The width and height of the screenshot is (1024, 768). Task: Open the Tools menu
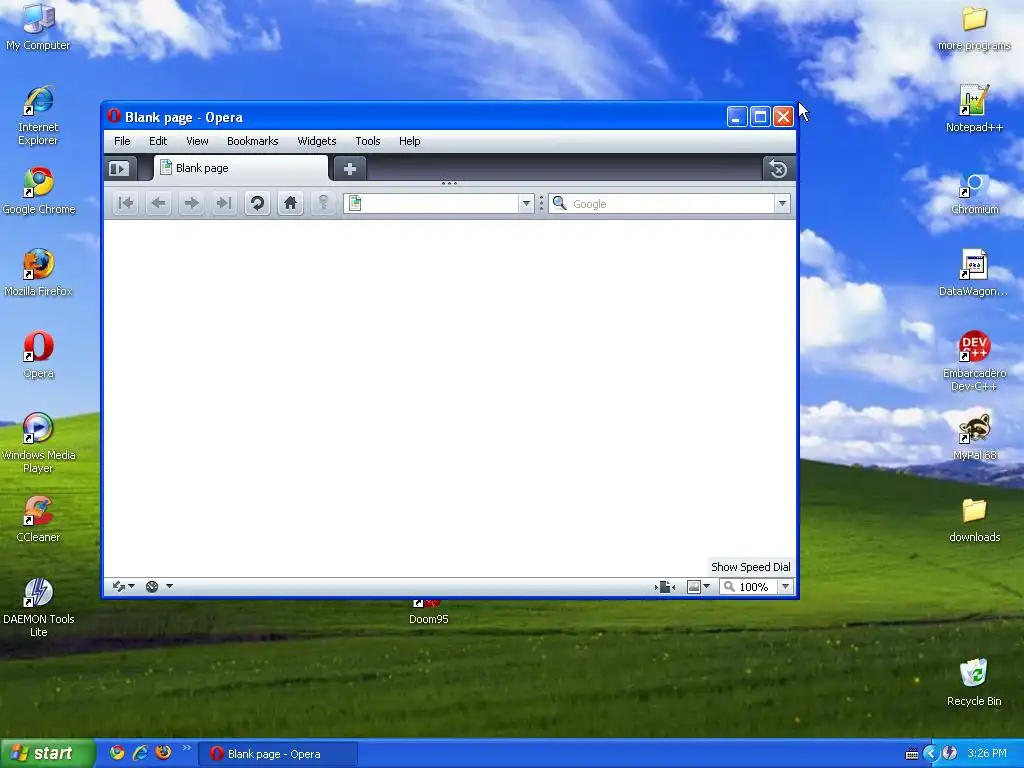(368, 141)
